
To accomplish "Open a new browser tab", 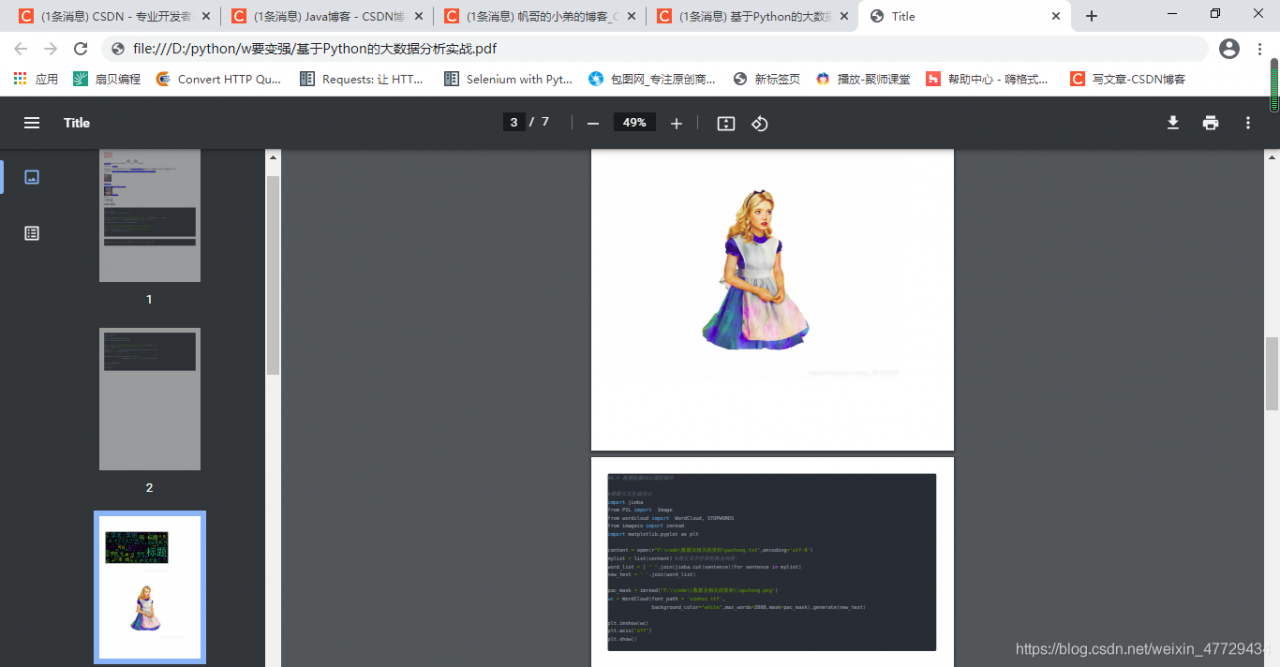I will point(1091,16).
